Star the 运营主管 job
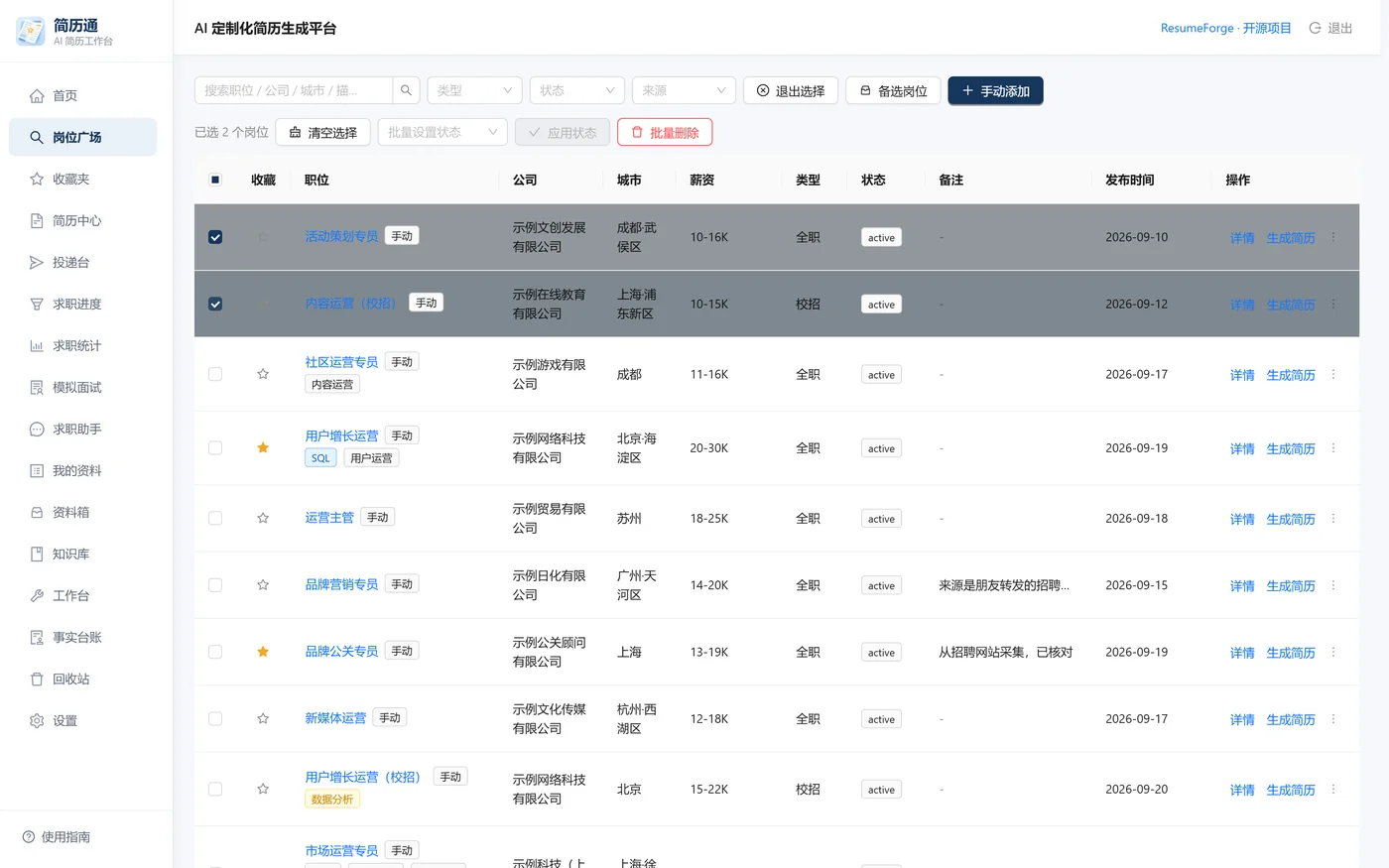The image size is (1389, 868). (263, 518)
